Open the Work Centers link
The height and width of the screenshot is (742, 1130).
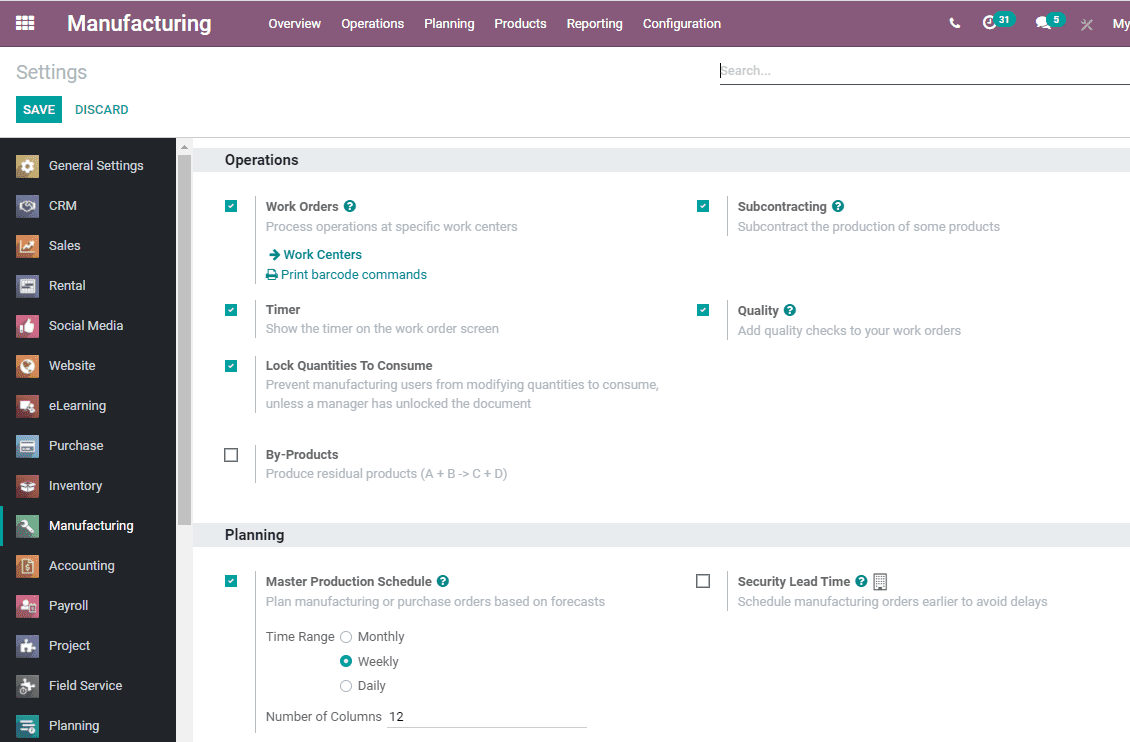(x=322, y=254)
